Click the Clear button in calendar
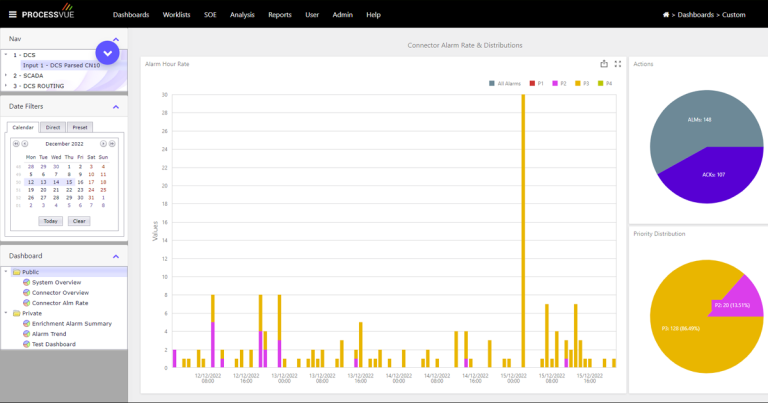Screen dimensions: 768x403 tap(79, 221)
